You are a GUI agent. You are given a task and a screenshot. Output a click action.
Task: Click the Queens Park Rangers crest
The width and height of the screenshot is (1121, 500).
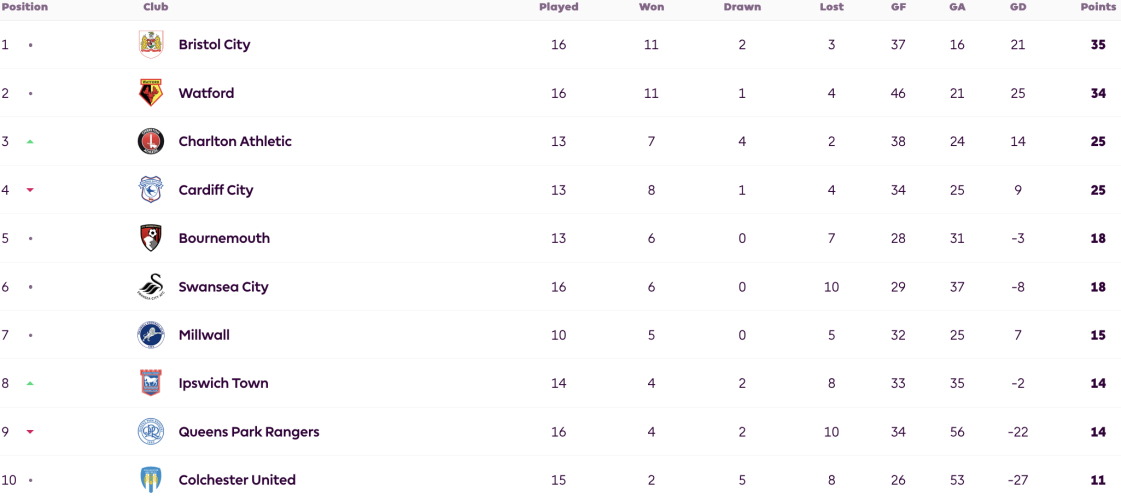(151, 432)
